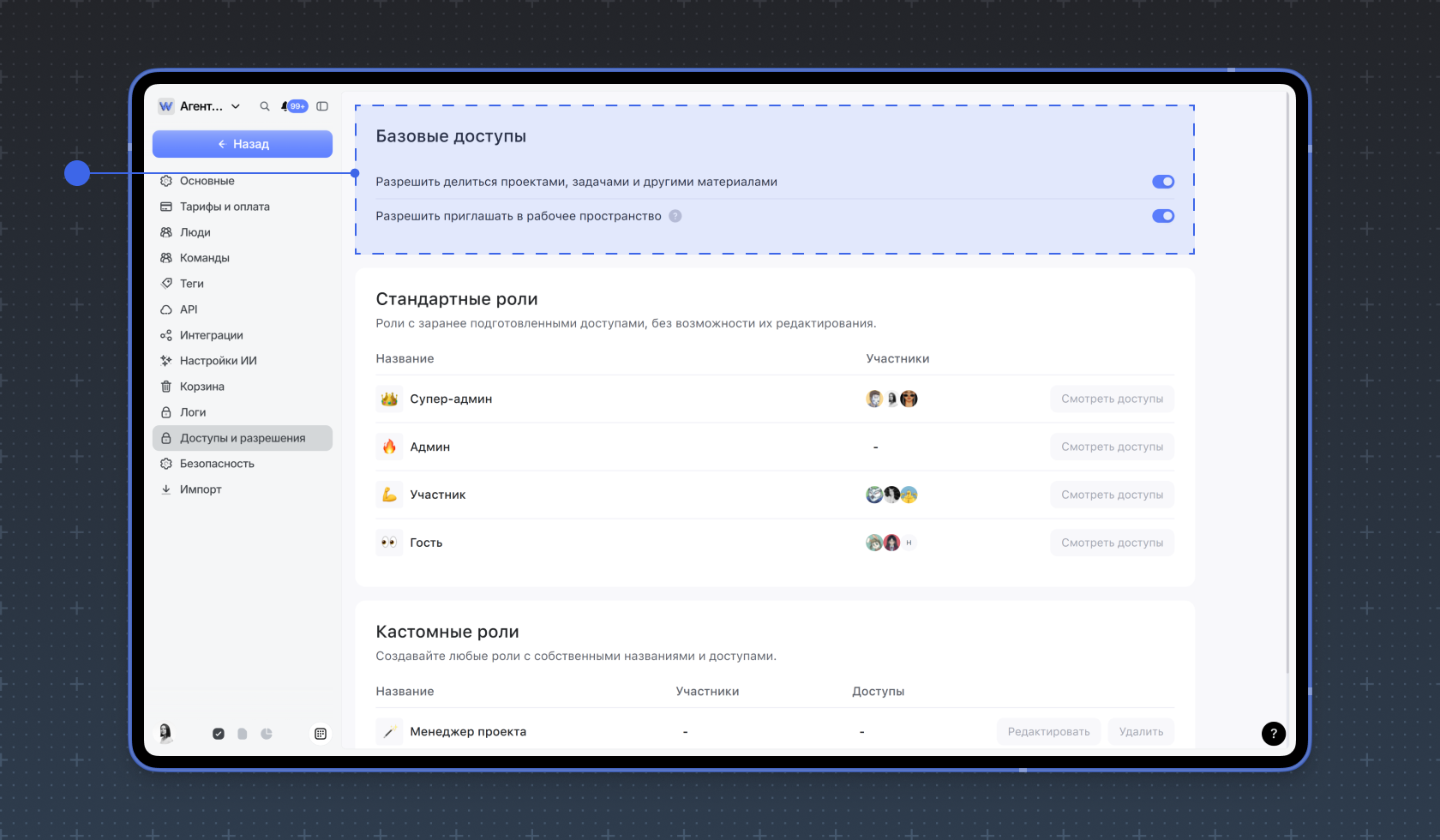Screen dimensions: 1440x840
Task: Click the user profile avatar in bottom-left
Action: click(165, 733)
